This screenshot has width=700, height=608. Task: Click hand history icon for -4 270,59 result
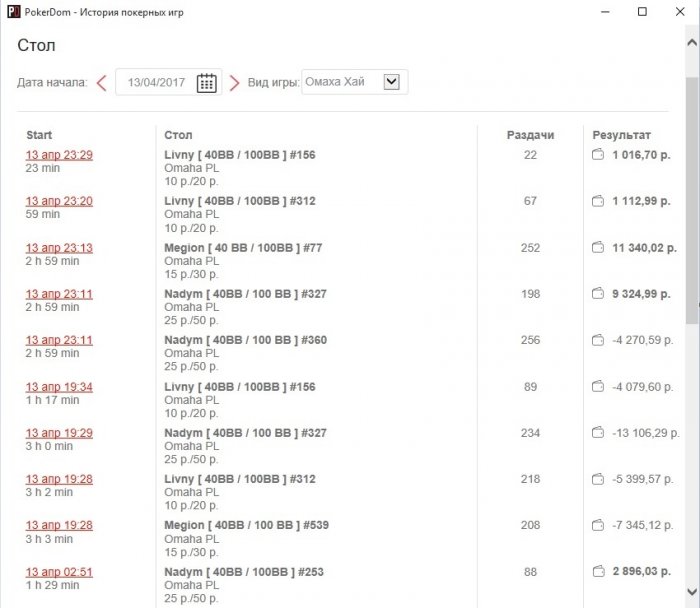tap(599, 340)
